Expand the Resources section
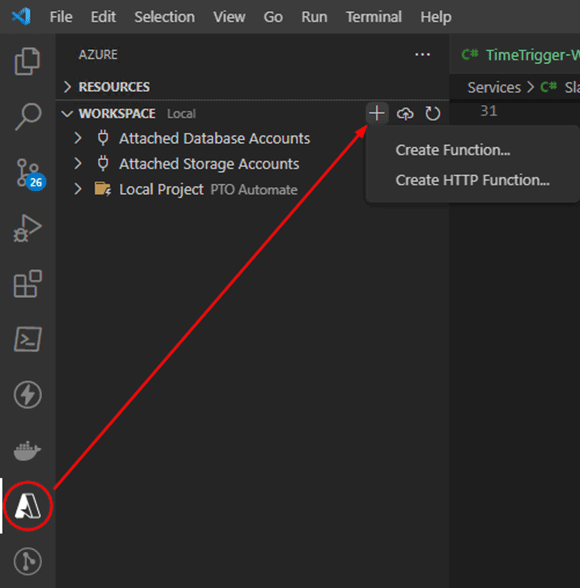The height and width of the screenshot is (588, 580). coord(67,87)
